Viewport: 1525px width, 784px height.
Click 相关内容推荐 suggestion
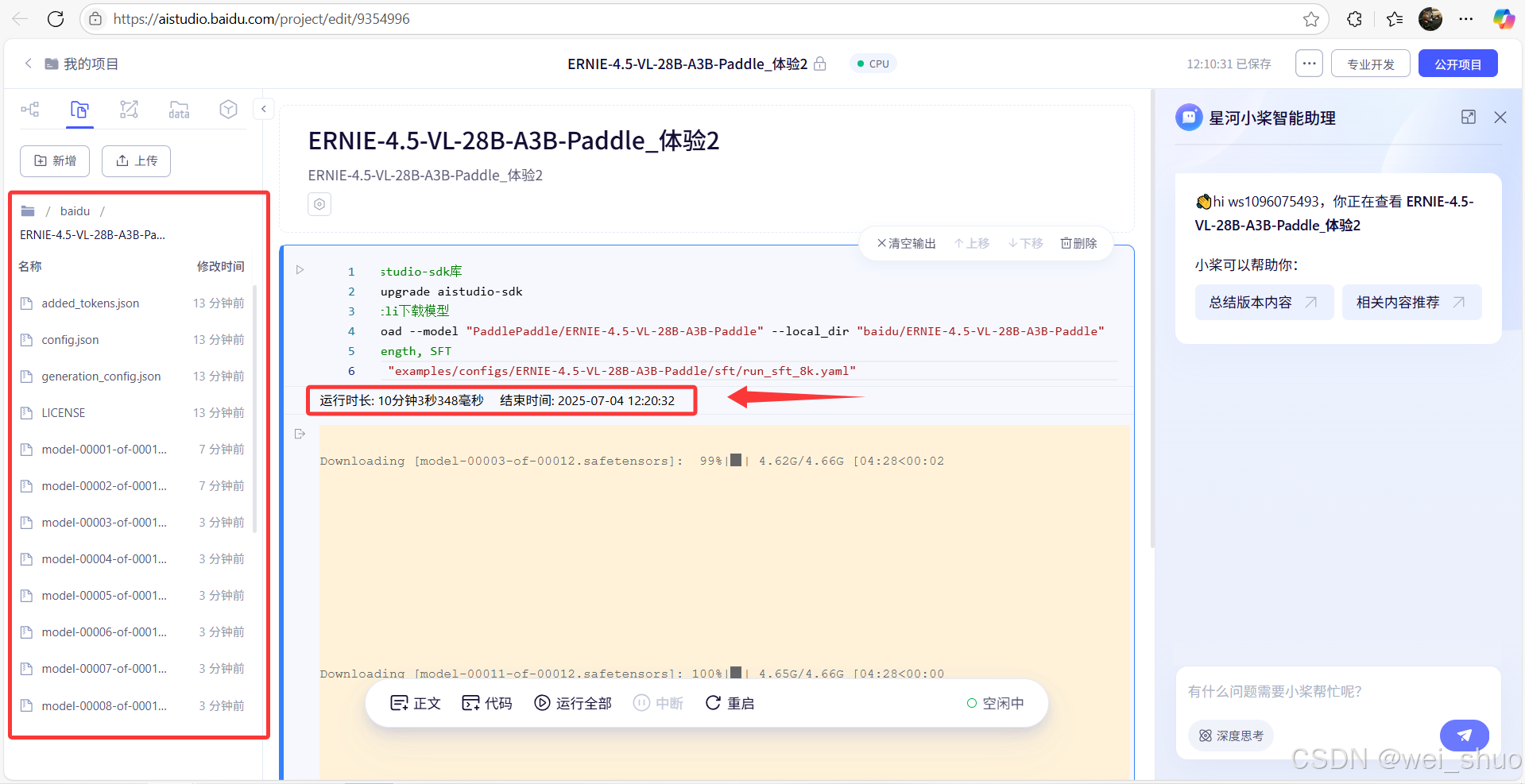pyautogui.click(x=1412, y=302)
